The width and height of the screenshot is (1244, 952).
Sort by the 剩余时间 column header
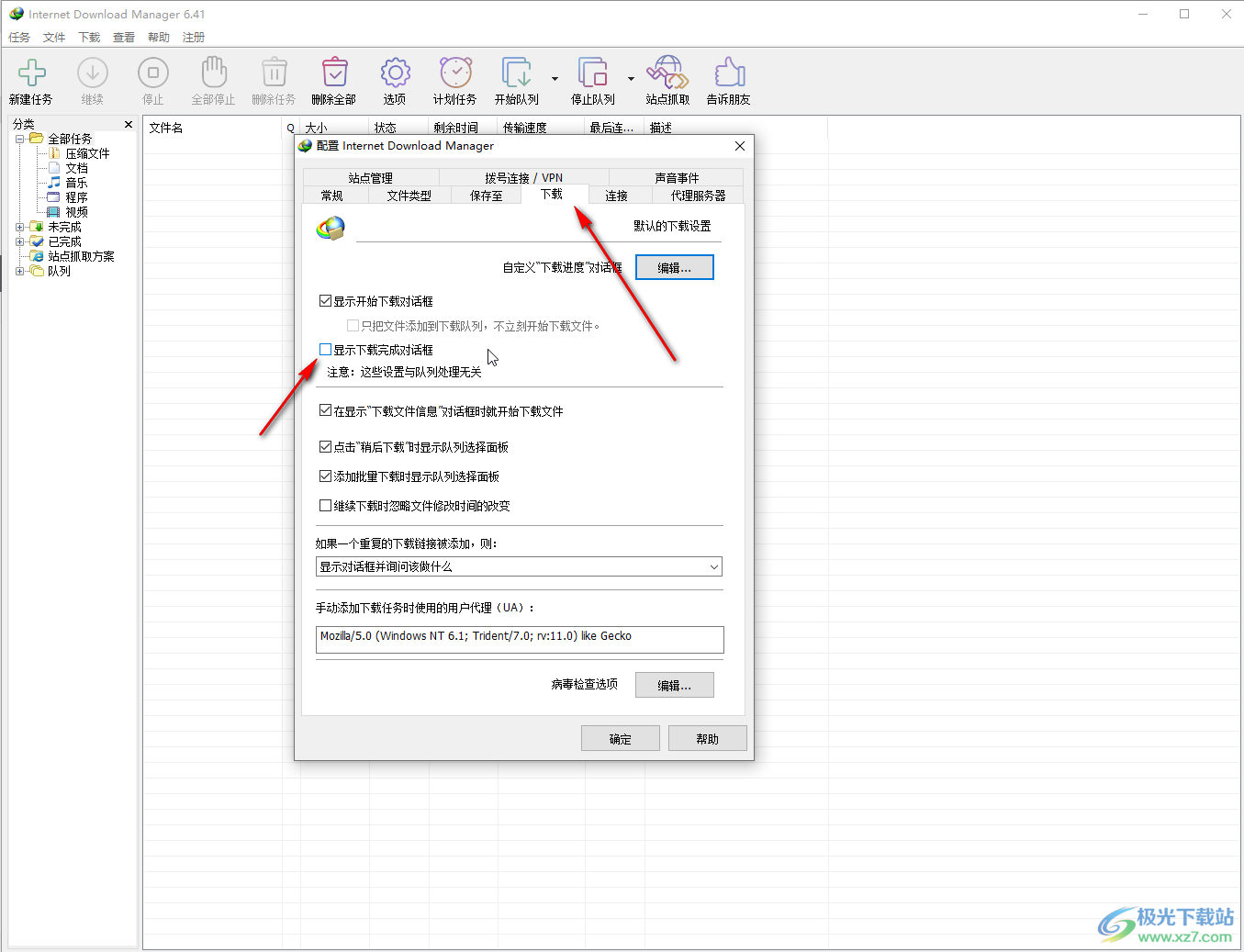tap(463, 128)
